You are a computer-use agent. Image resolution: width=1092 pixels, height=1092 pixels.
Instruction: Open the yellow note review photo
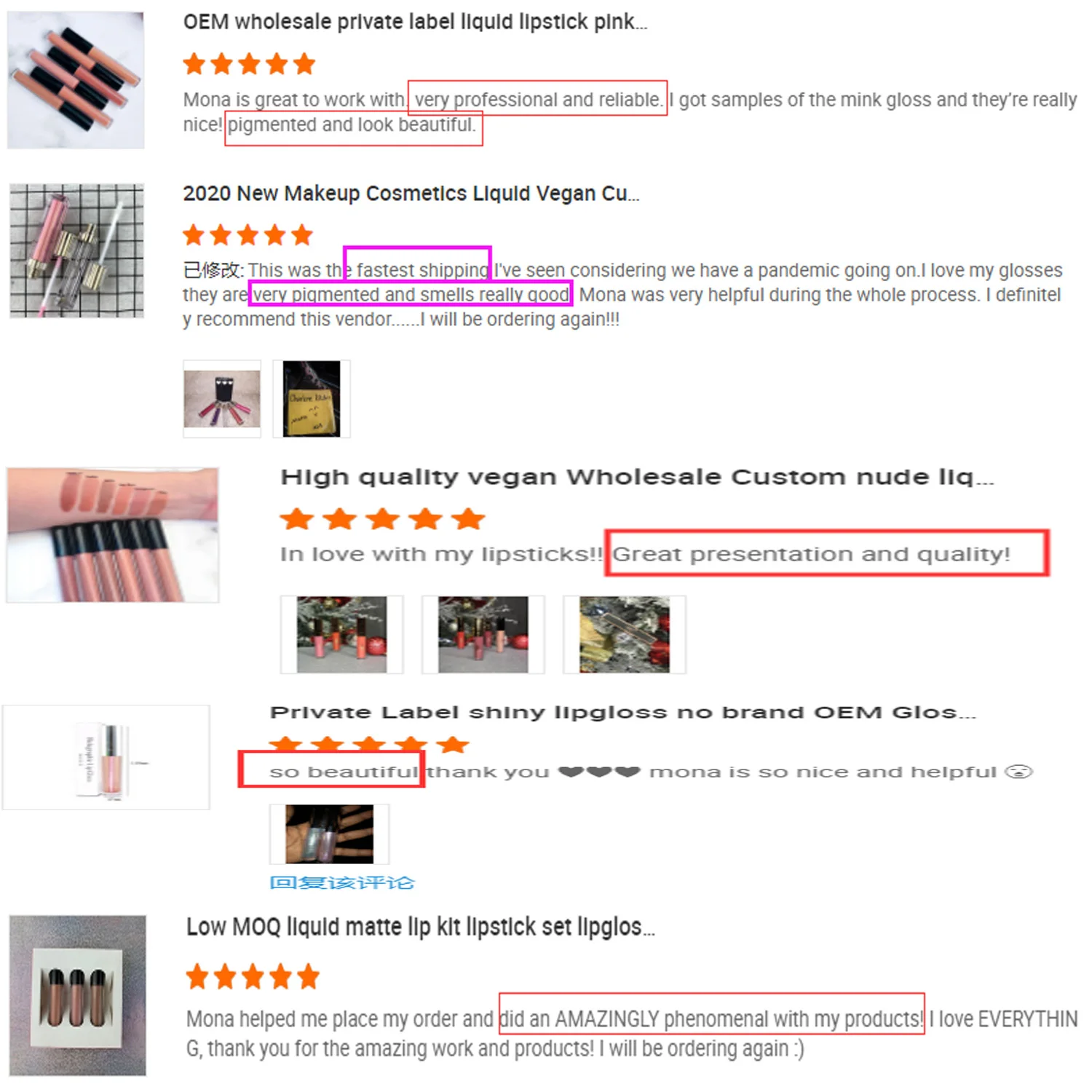[312, 399]
